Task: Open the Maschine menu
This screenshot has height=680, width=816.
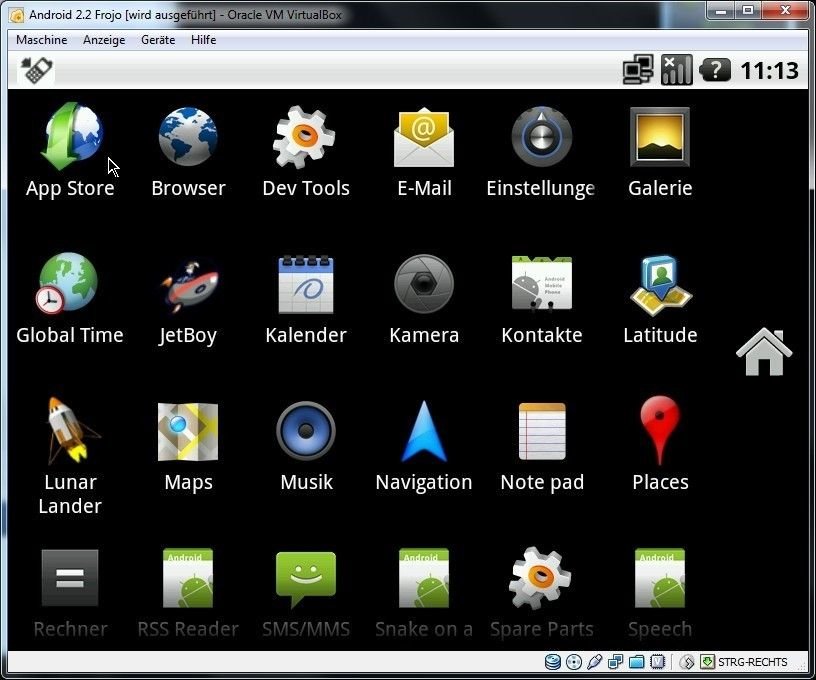Action: [42, 40]
